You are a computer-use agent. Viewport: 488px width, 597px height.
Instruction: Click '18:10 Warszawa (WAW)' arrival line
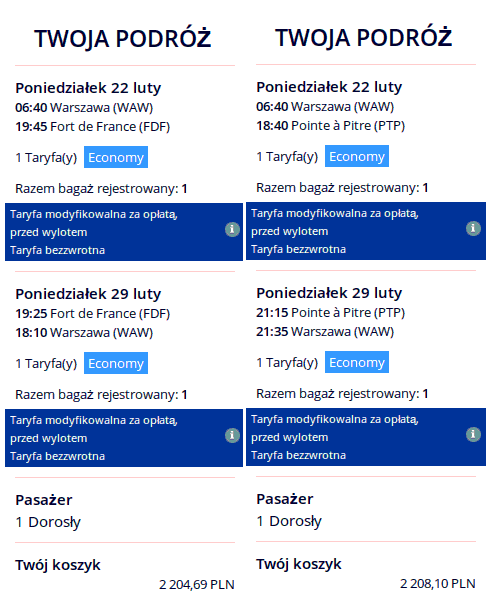tap(84, 333)
